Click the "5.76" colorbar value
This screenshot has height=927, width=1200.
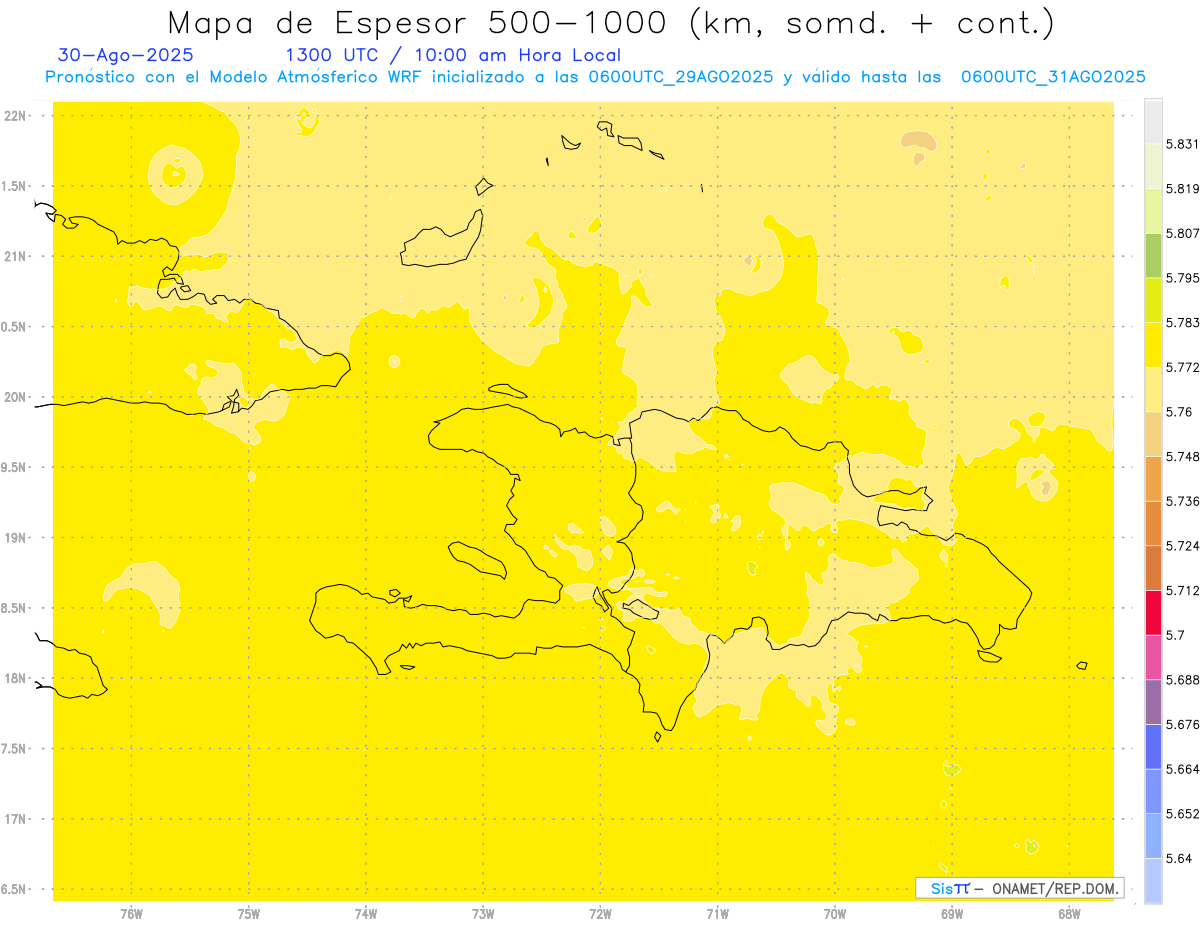tap(1179, 412)
